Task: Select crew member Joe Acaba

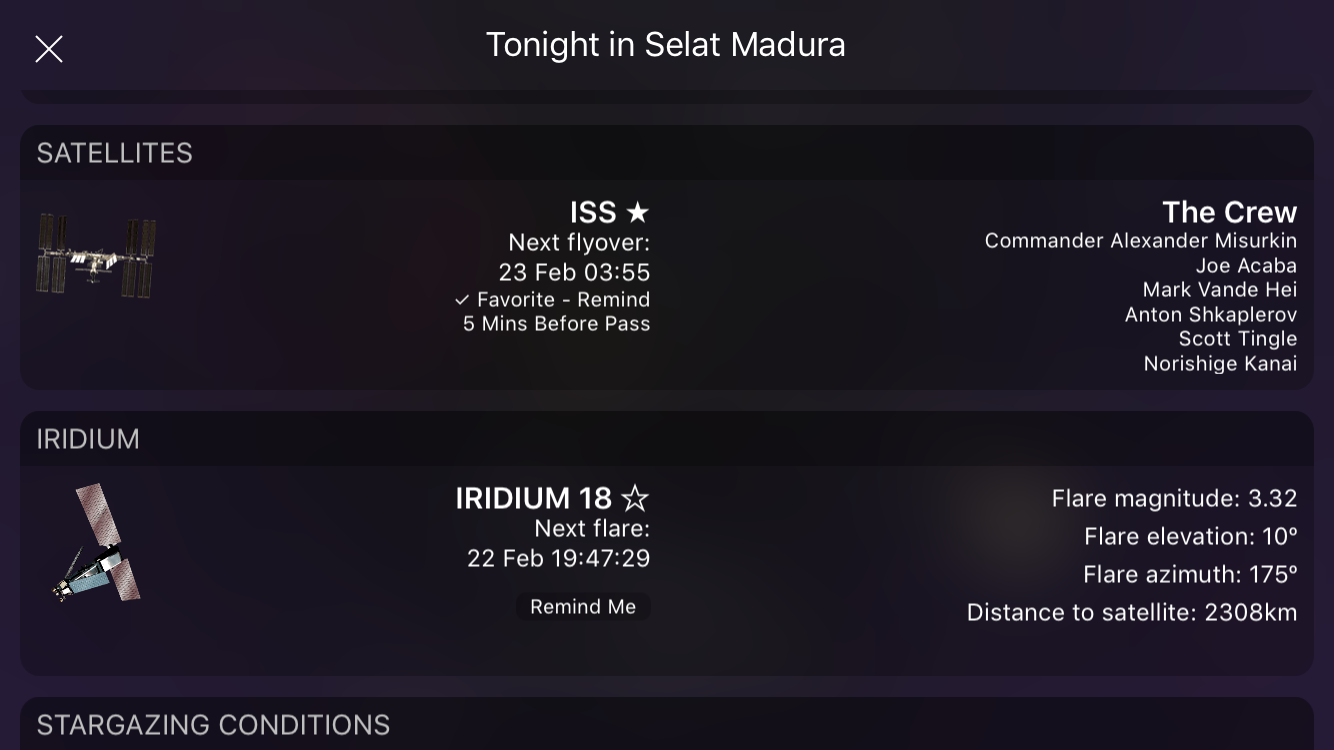Action: click(x=1246, y=266)
